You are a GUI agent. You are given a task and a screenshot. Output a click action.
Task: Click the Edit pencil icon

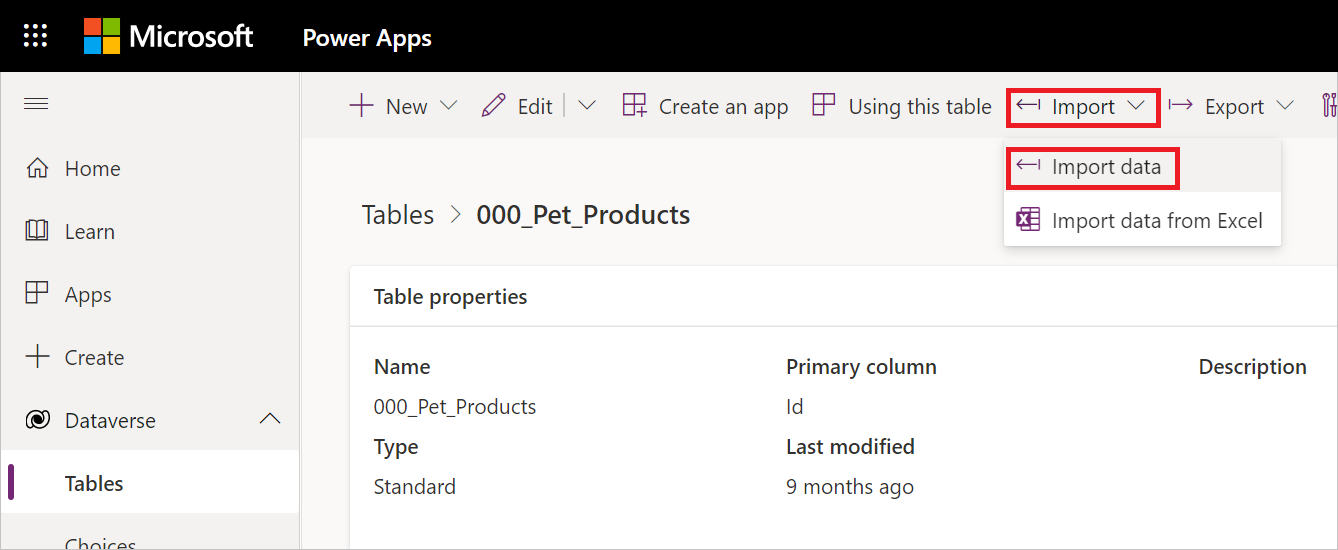[x=493, y=106]
